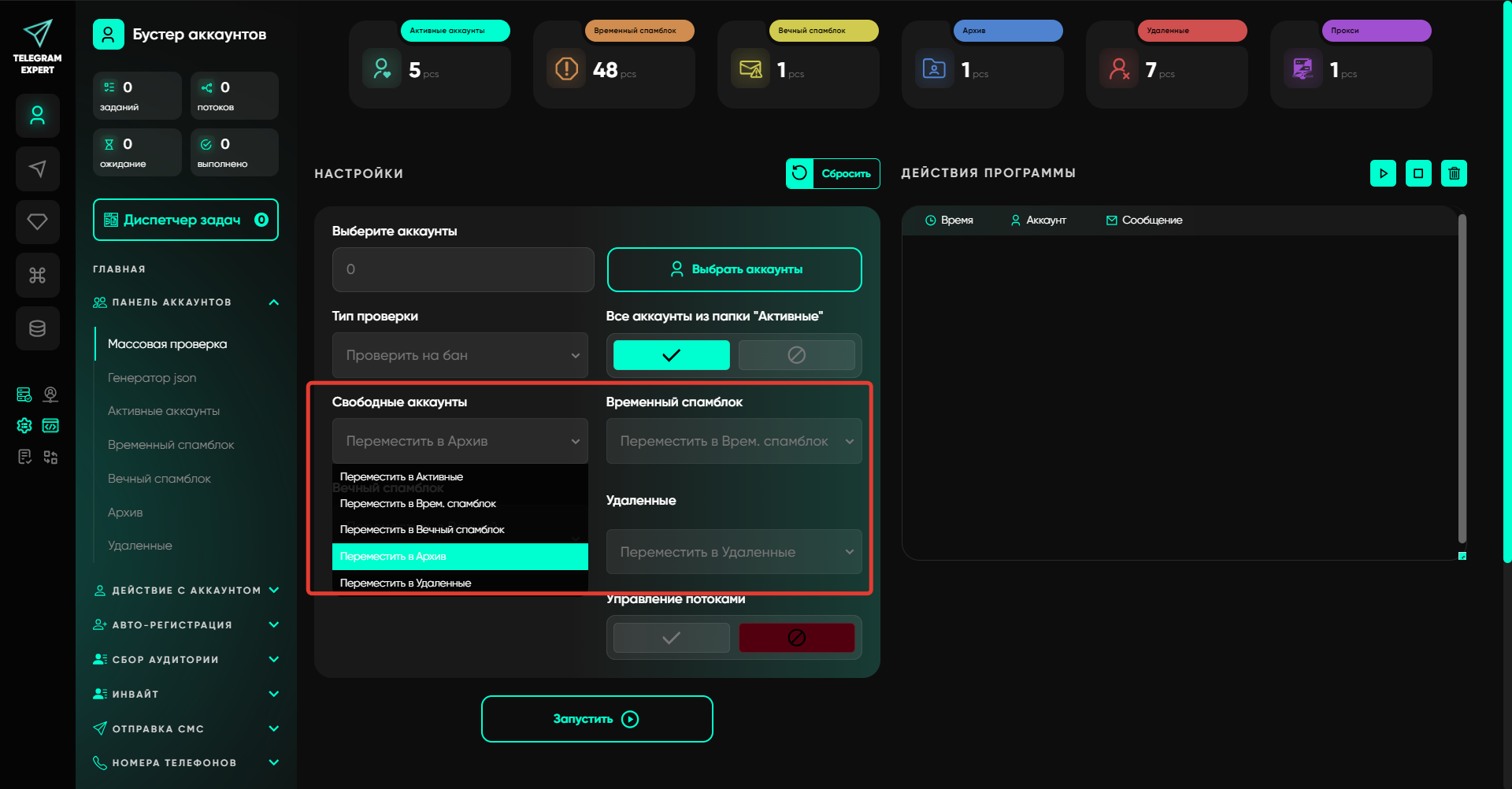Enable thread management with checkmark toggle
Viewport: 1512px width, 789px height.
[671, 638]
